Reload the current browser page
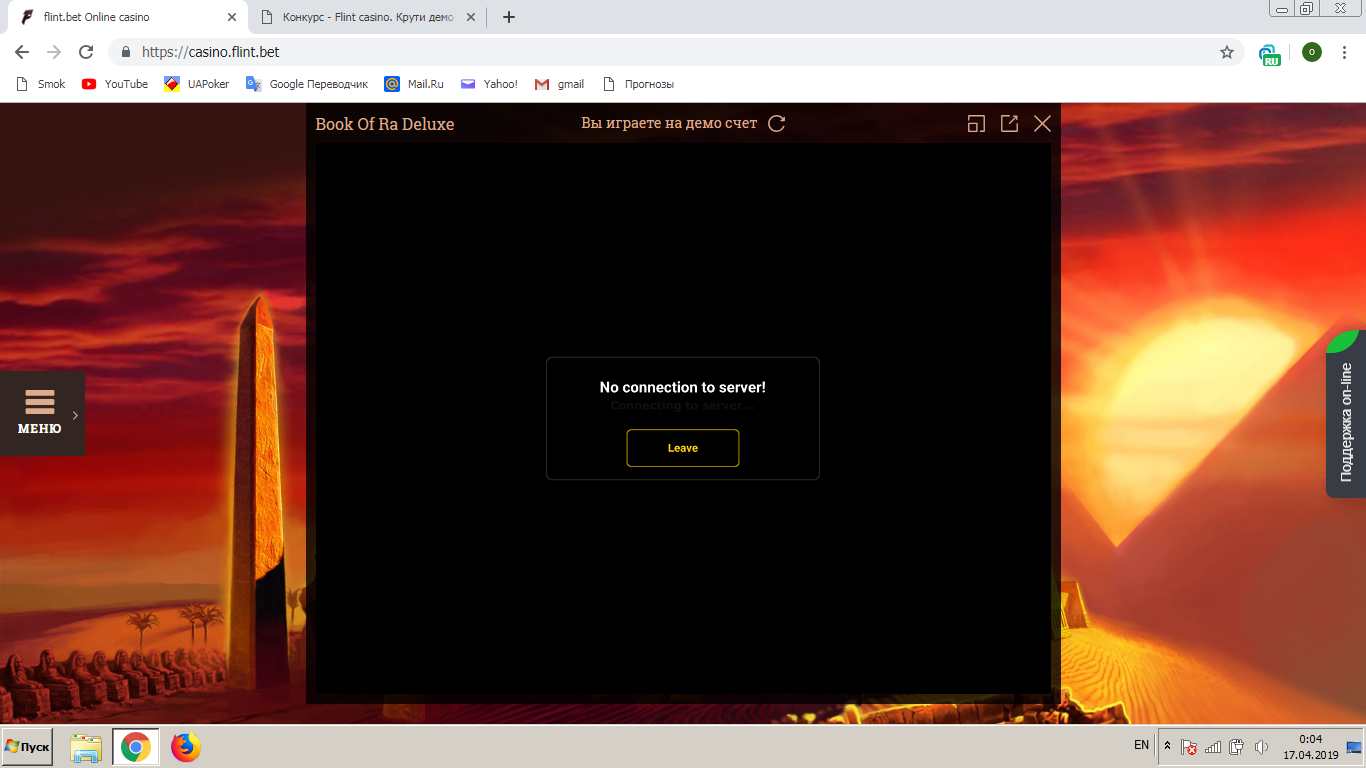Image resolution: width=1366 pixels, height=768 pixels. click(x=86, y=52)
